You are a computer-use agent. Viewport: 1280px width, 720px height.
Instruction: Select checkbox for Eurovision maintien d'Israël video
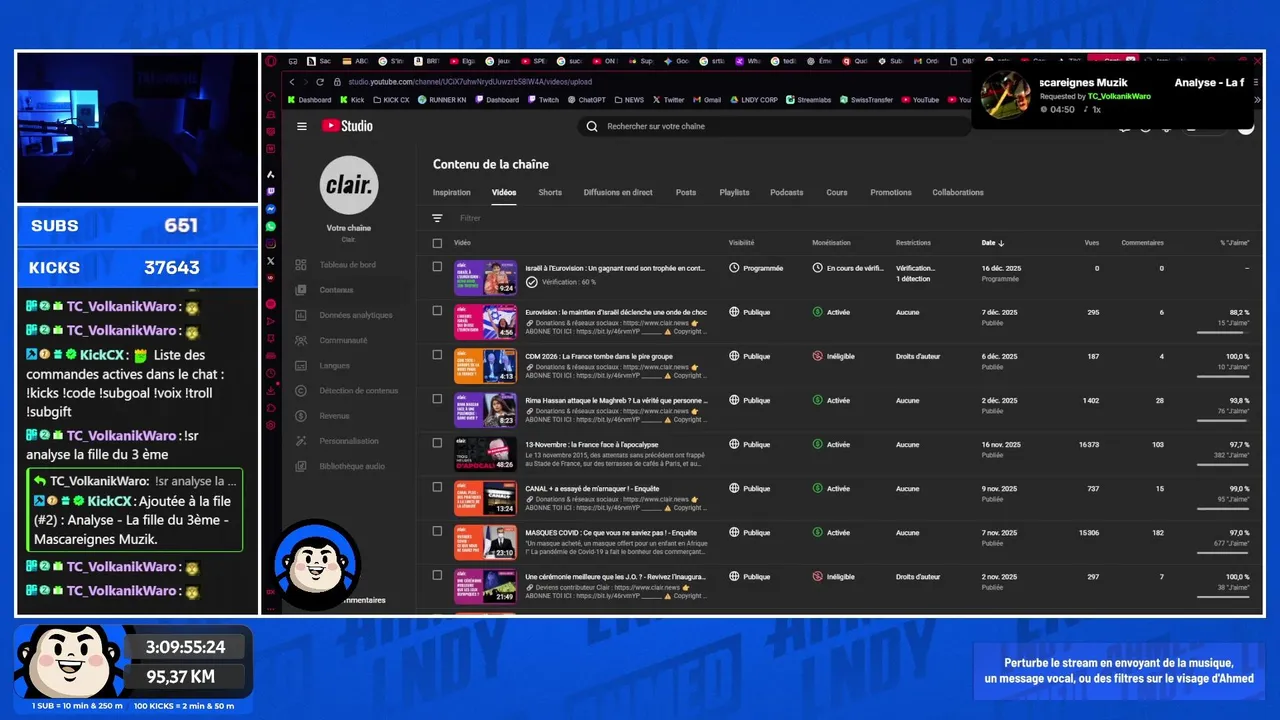437,311
